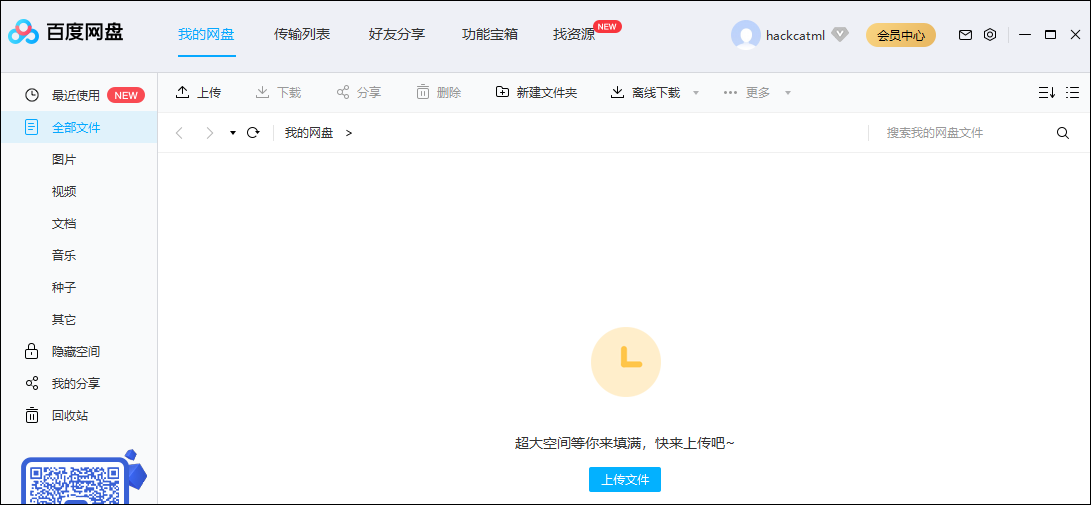Click the diamond membership badge icon
The image size is (1091, 505).
point(841,35)
